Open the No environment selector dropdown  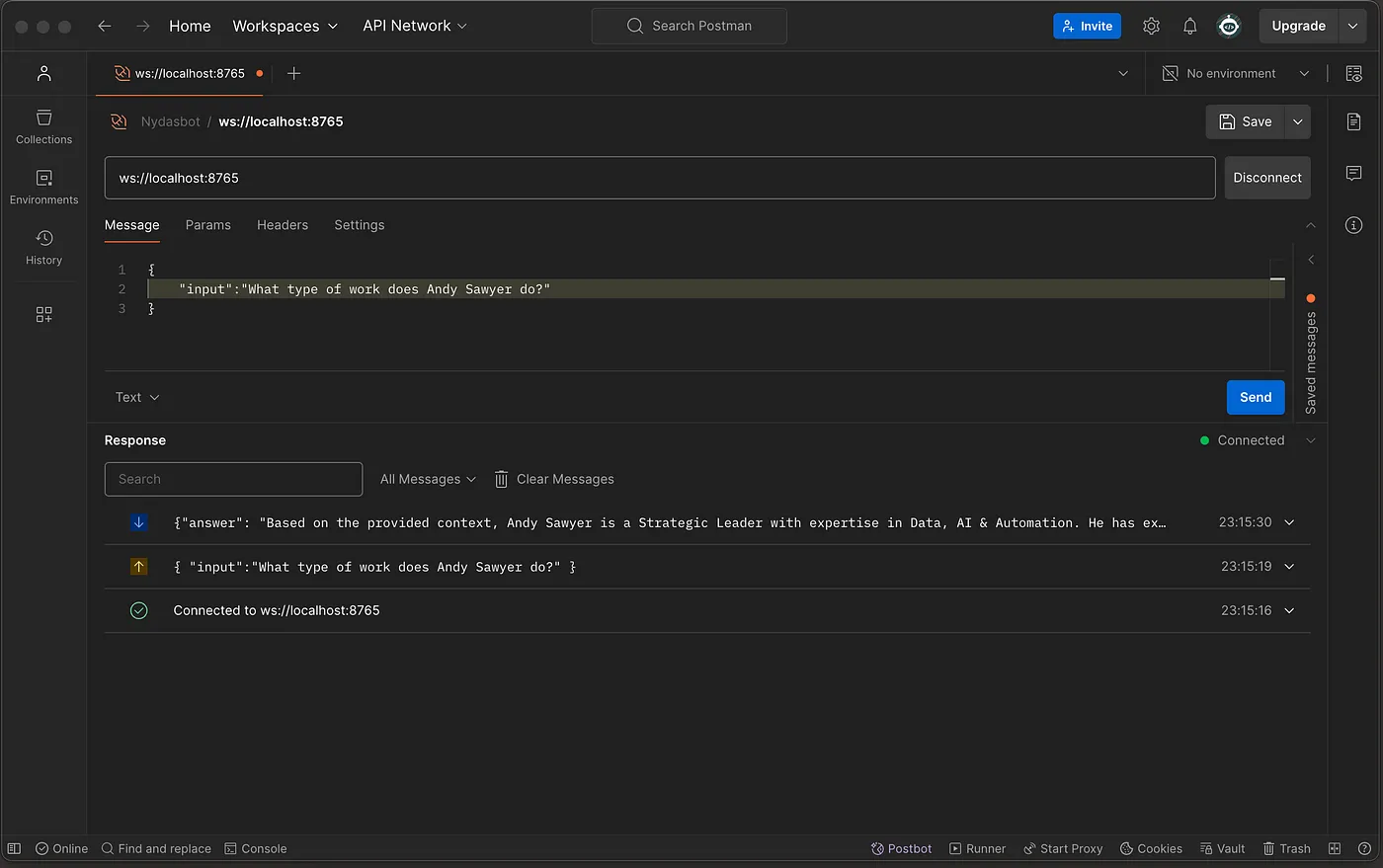click(1236, 73)
